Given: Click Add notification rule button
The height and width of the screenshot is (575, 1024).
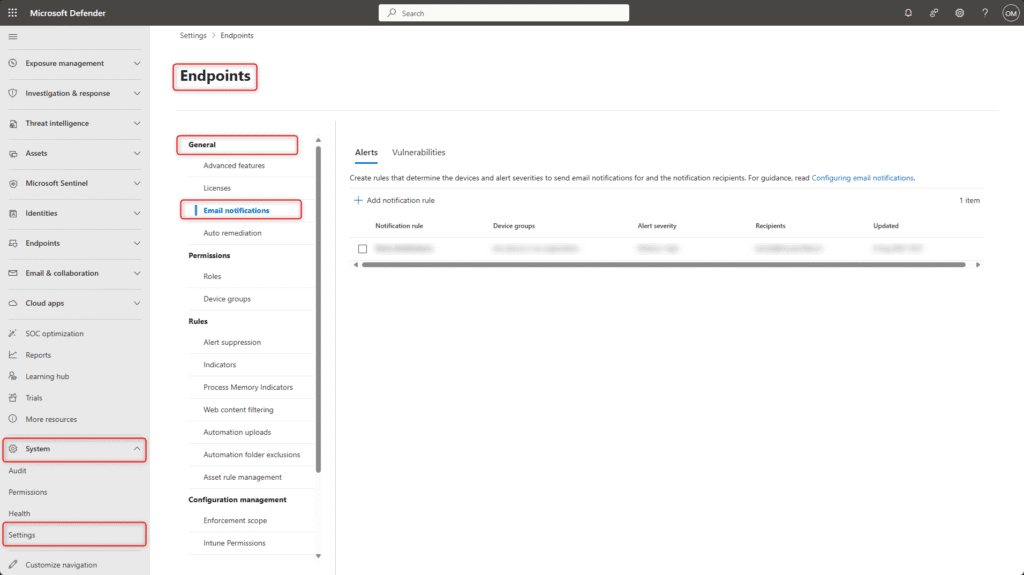Looking at the screenshot, I should point(395,200).
